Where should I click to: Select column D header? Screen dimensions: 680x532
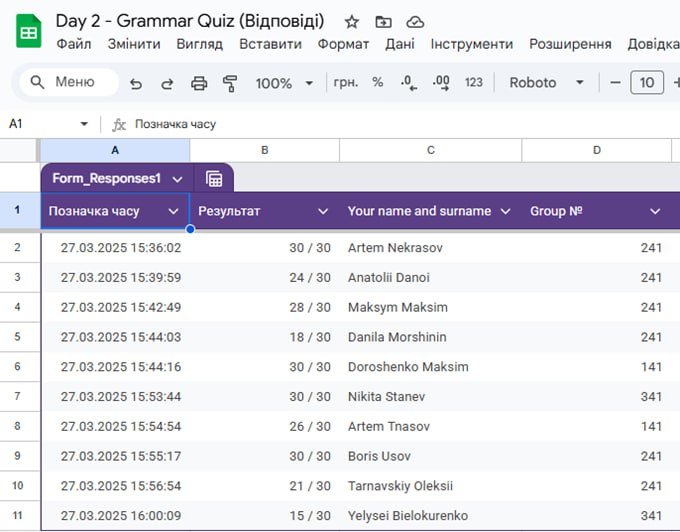coord(597,150)
